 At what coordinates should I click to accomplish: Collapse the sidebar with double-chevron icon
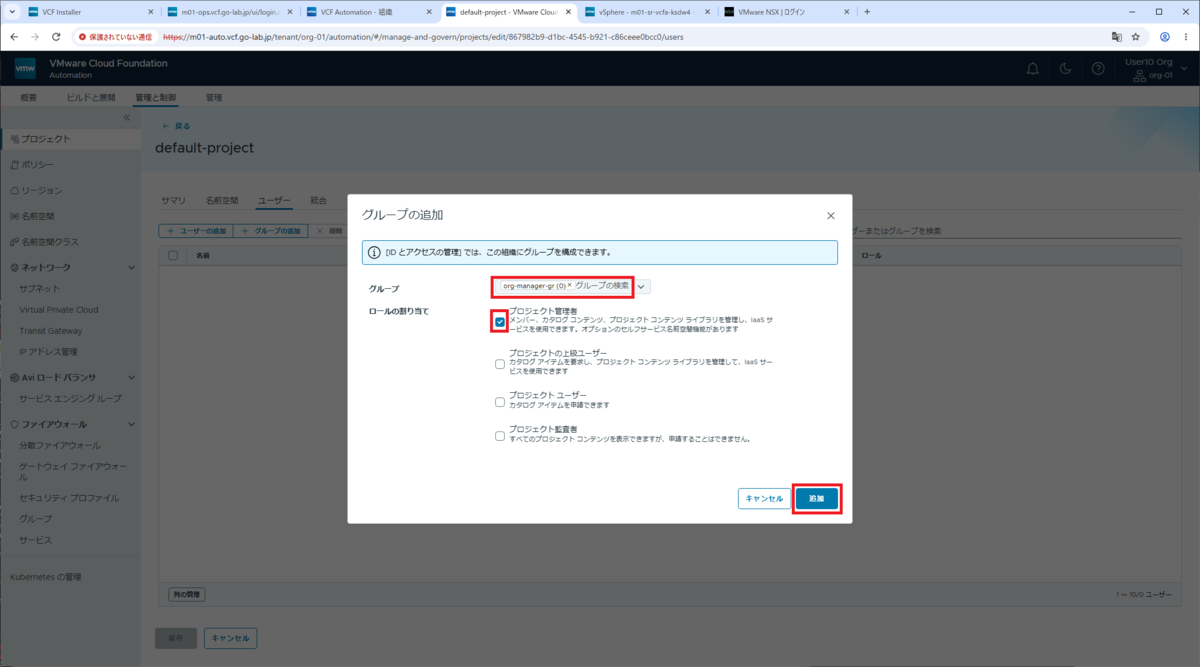pyautogui.click(x=127, y=118)
